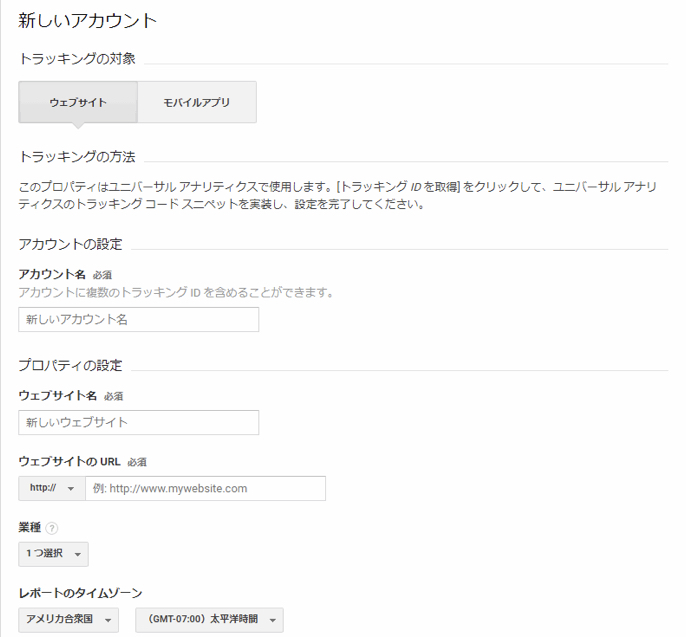Click the レポートのタイムゾーン label
Screen dimensions: 686x637
(80, 593)
